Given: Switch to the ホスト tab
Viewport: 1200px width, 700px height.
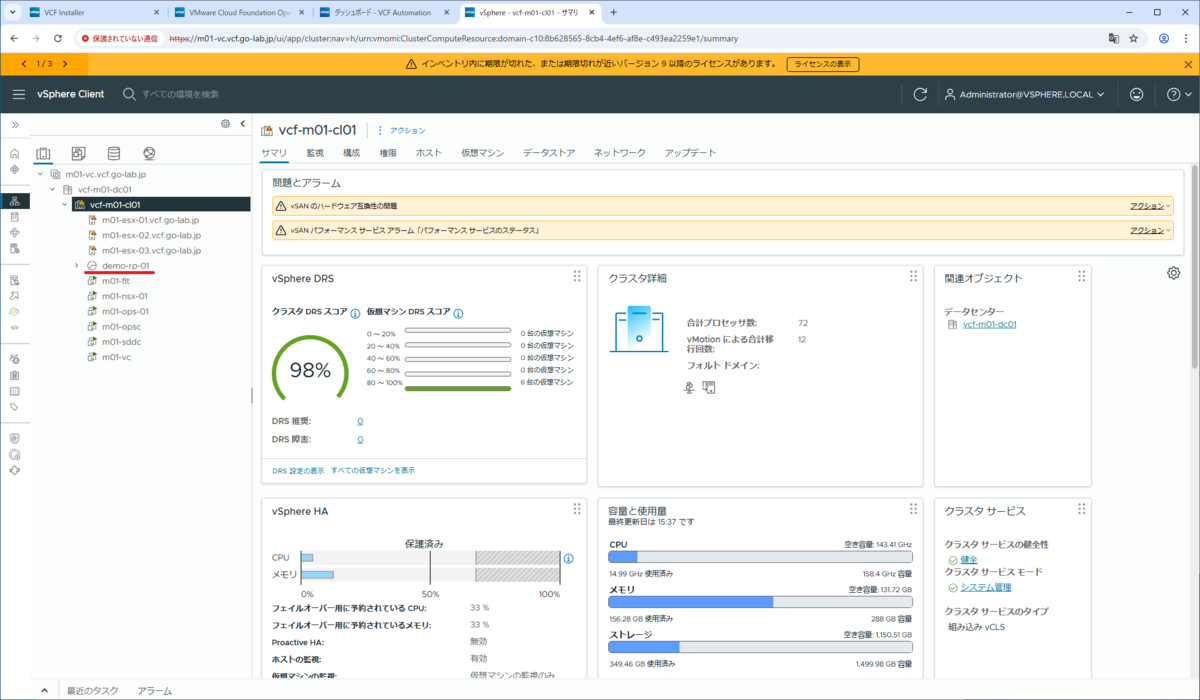Looking at the screenshot, I should click(x=428, y=153).
